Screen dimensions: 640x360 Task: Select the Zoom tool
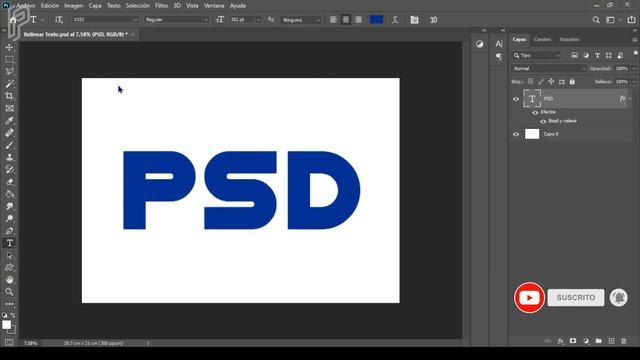tap(9, 292)
